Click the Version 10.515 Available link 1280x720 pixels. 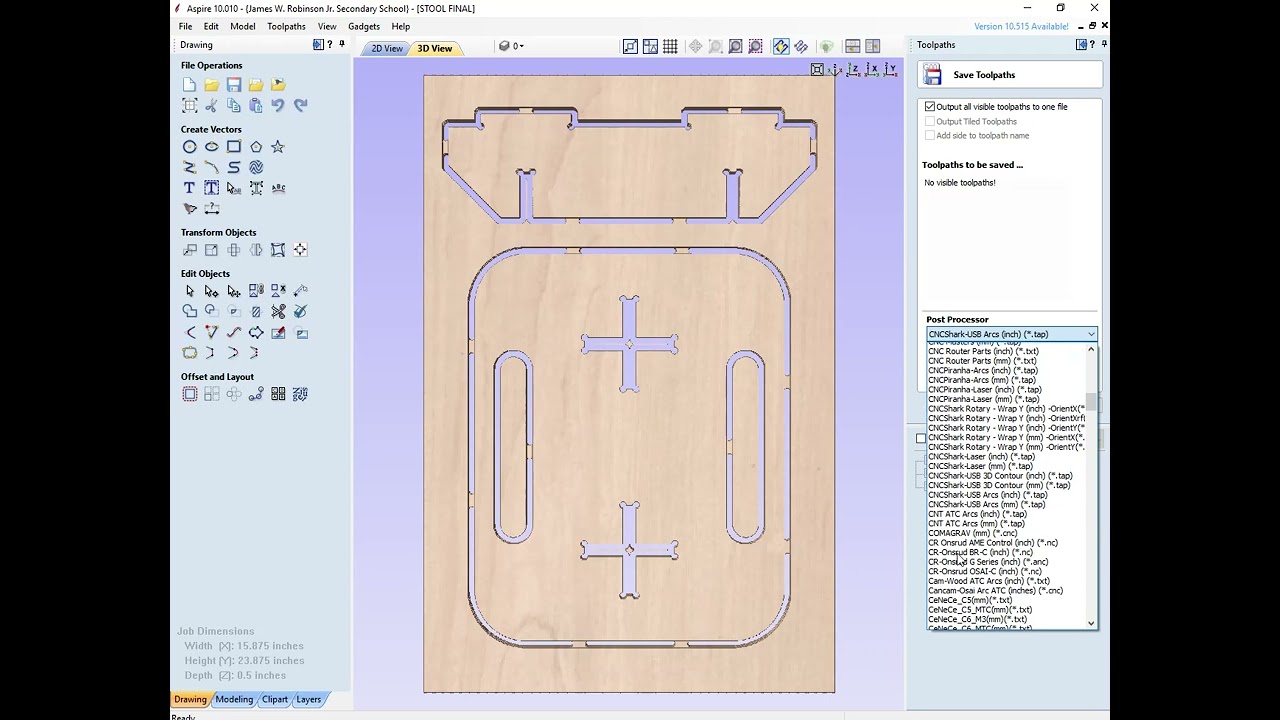coord(1022,26)
